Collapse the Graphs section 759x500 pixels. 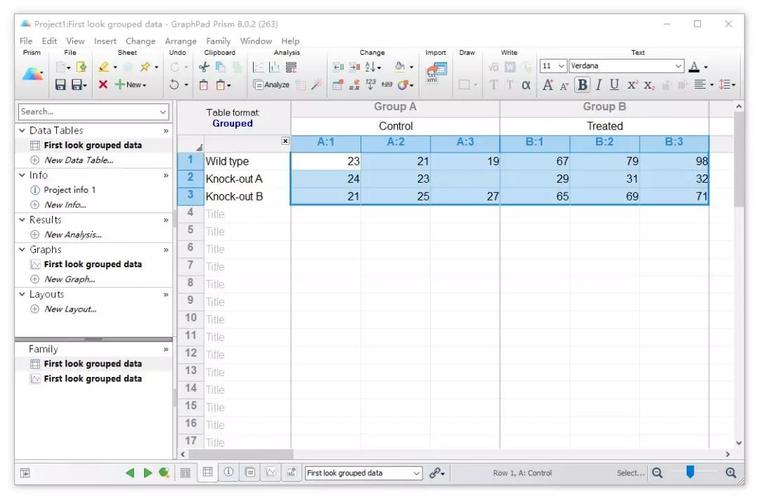pyautogui.click(x=22, y=250)
